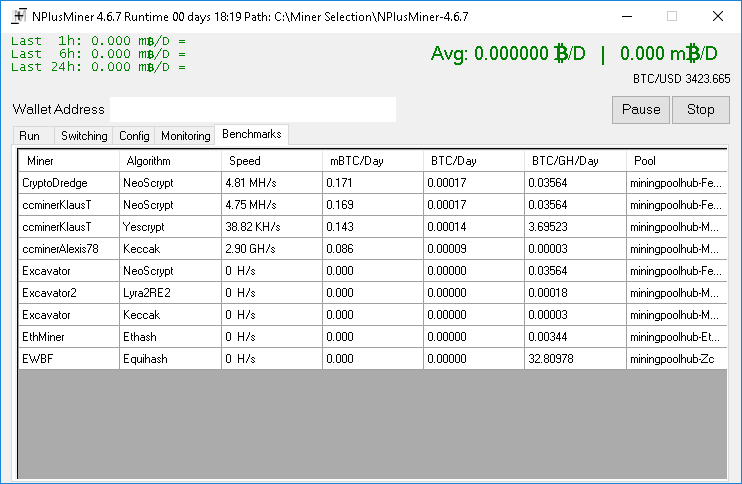Click the 0.00344 BTC/GH/Day value

575,337
